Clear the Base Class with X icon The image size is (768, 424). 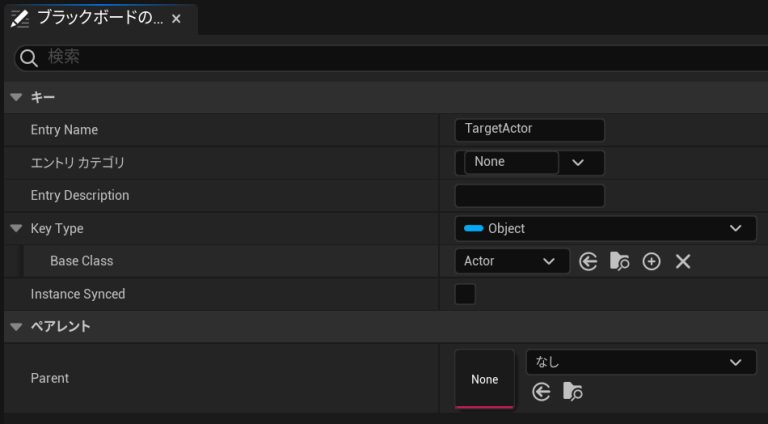[x=683, y=261]
